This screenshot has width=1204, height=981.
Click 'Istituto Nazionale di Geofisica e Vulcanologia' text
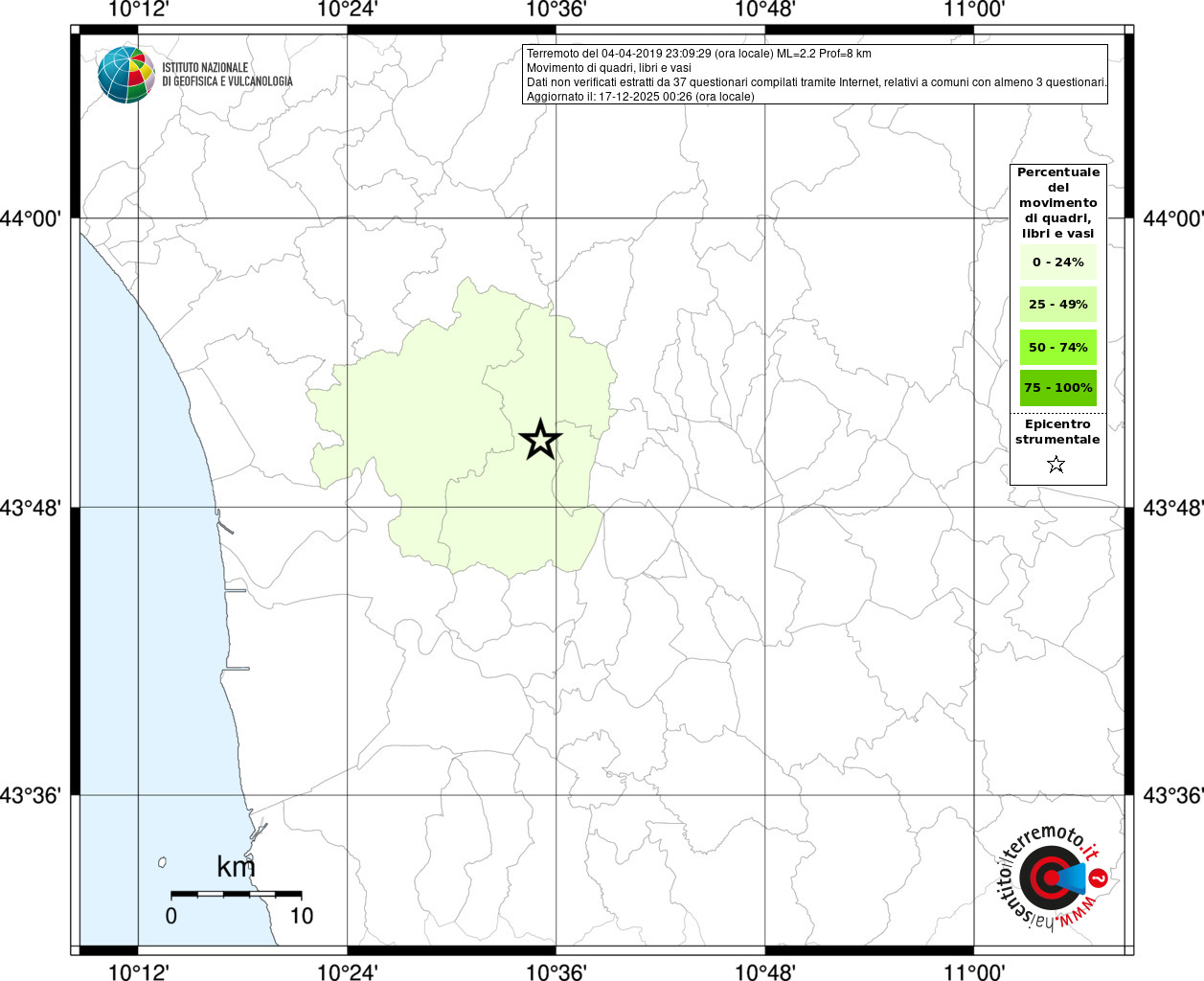click(228, 75)
